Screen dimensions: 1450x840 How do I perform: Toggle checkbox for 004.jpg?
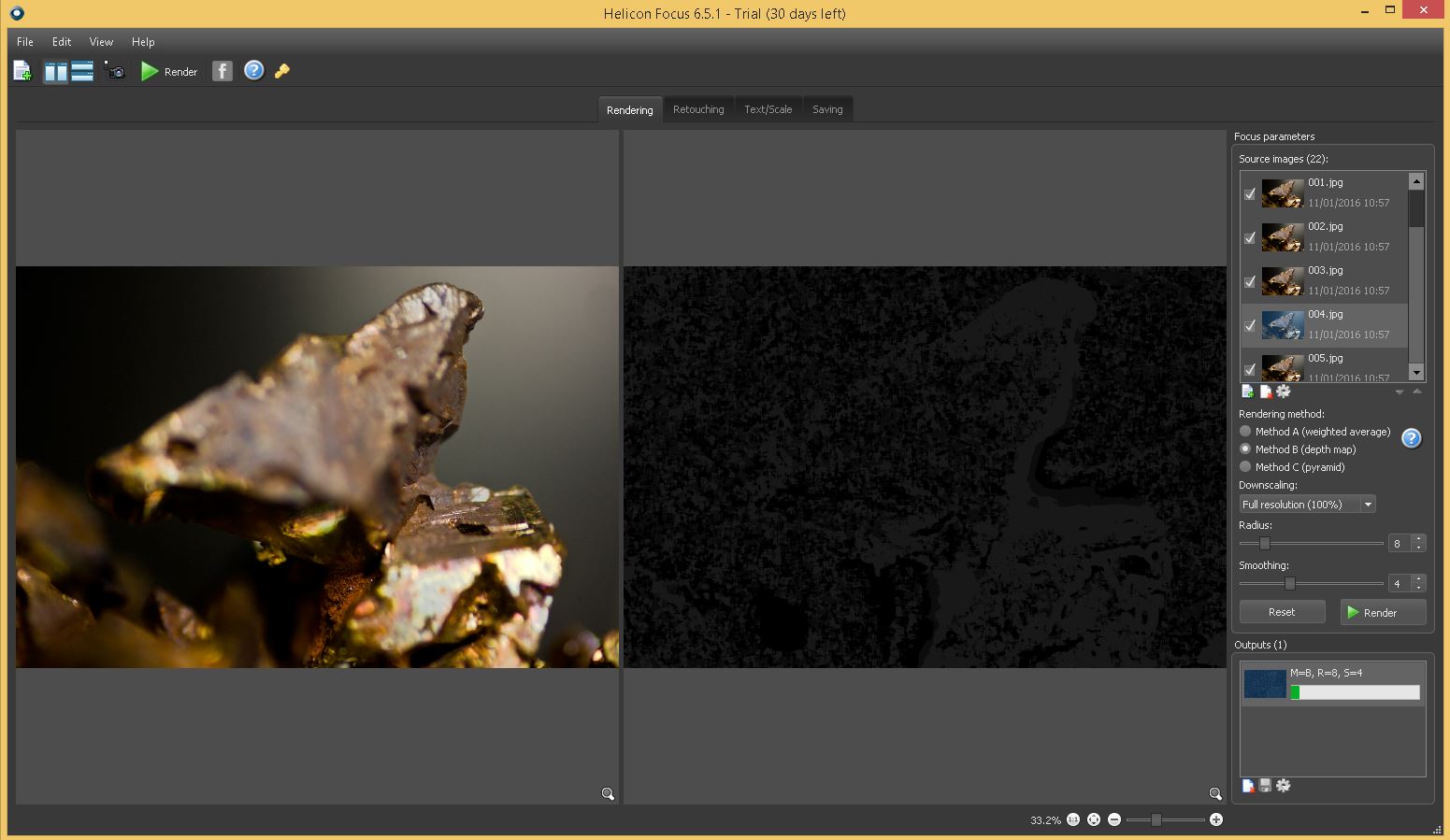point(1250,326)
